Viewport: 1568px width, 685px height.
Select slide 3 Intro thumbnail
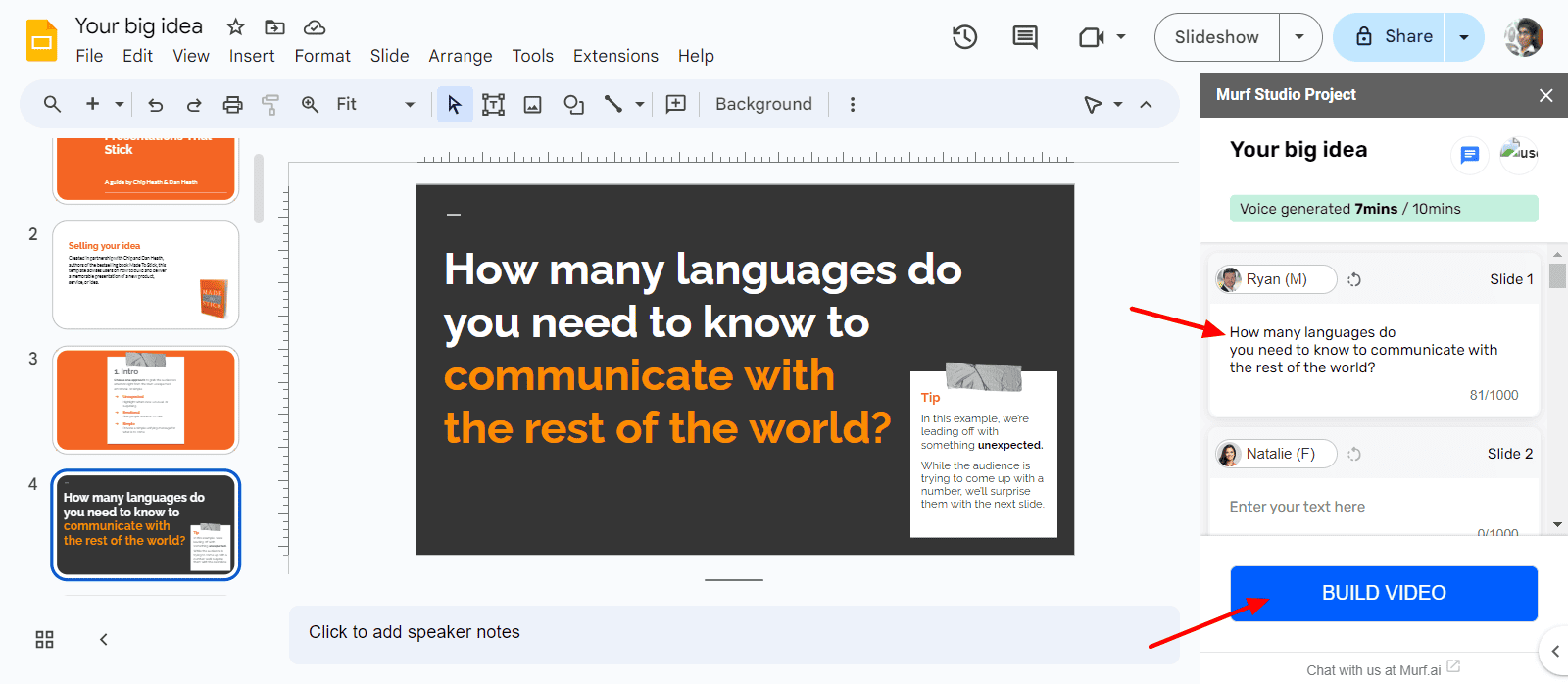(145, 400)
